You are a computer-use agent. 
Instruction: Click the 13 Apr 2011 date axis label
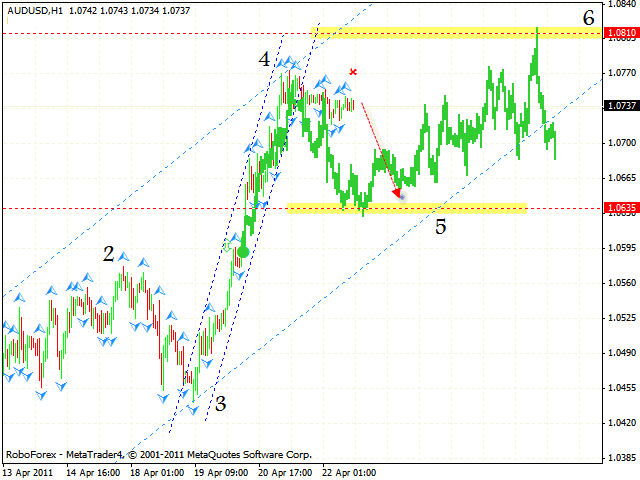[x=28, y=473]
